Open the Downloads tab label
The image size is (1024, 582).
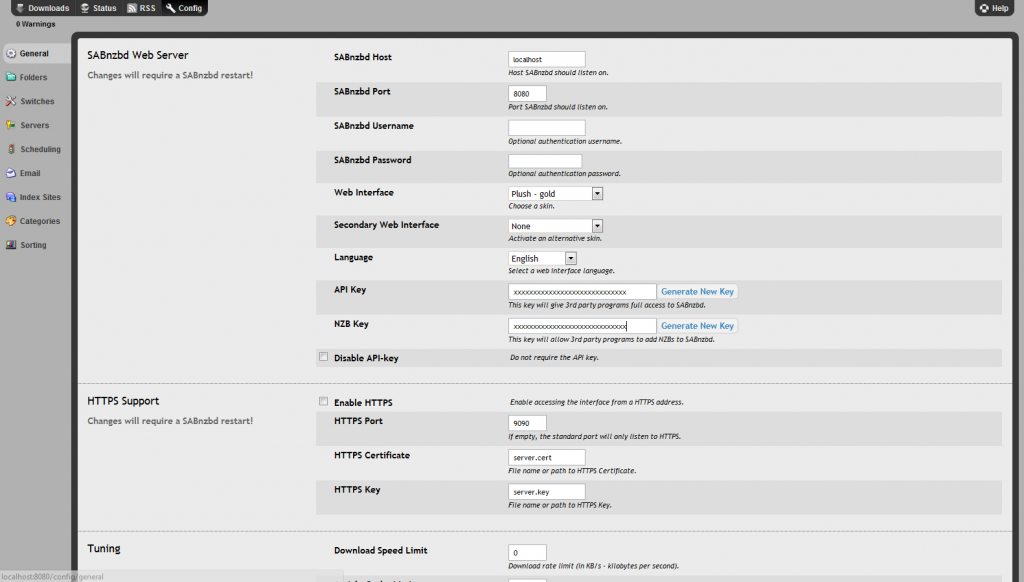click(48, 8)
